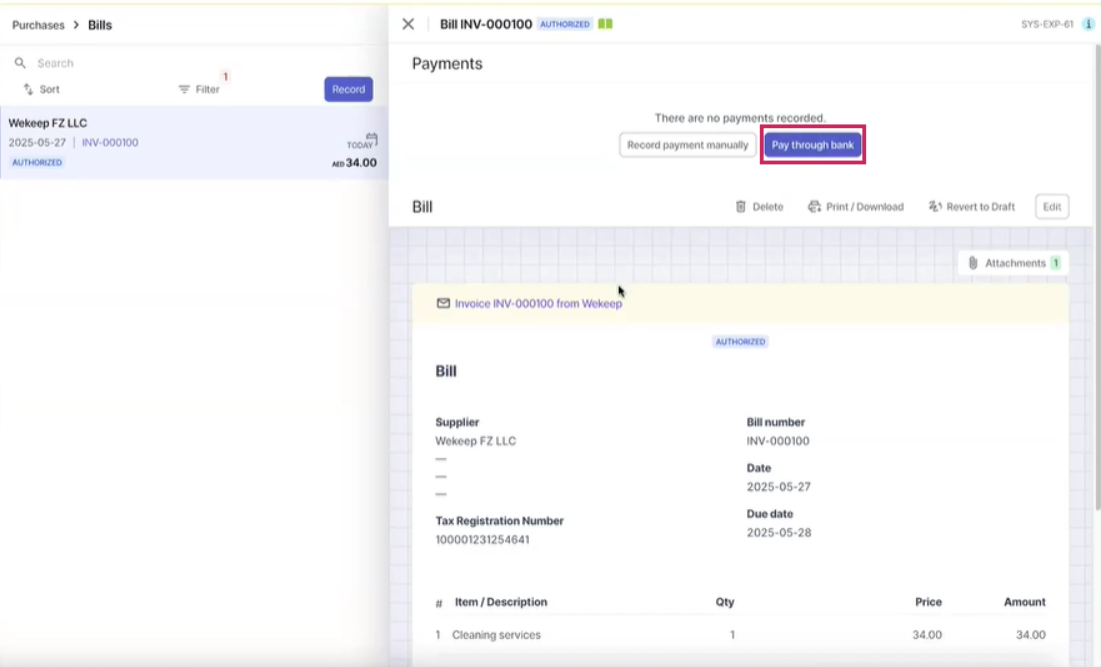Click due date value 2025-05-28
The image size is (1101, 667).
point(779,532)
